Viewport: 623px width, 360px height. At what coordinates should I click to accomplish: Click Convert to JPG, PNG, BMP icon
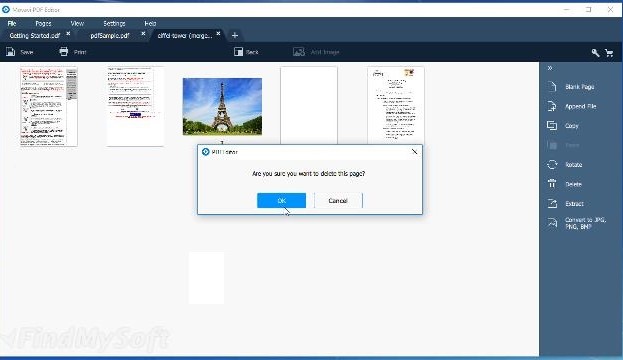[552, 223]
